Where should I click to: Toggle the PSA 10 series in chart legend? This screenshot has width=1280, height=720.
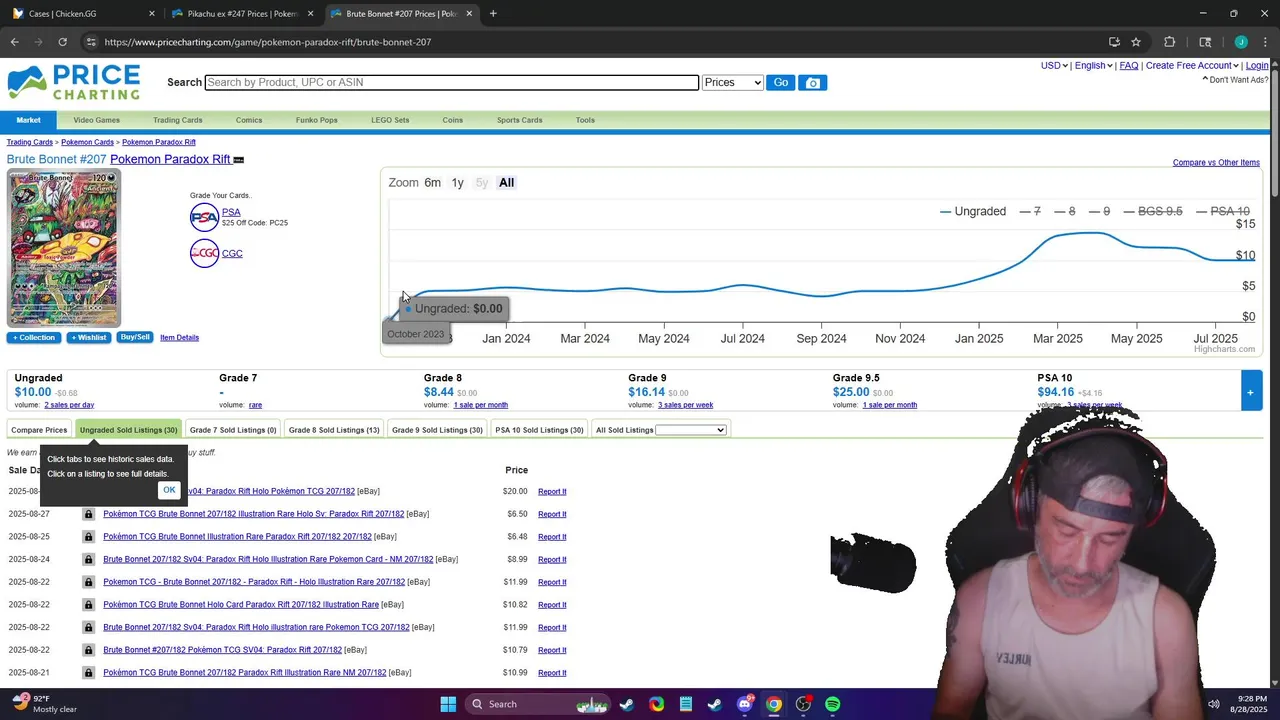tap(1223, 211)
